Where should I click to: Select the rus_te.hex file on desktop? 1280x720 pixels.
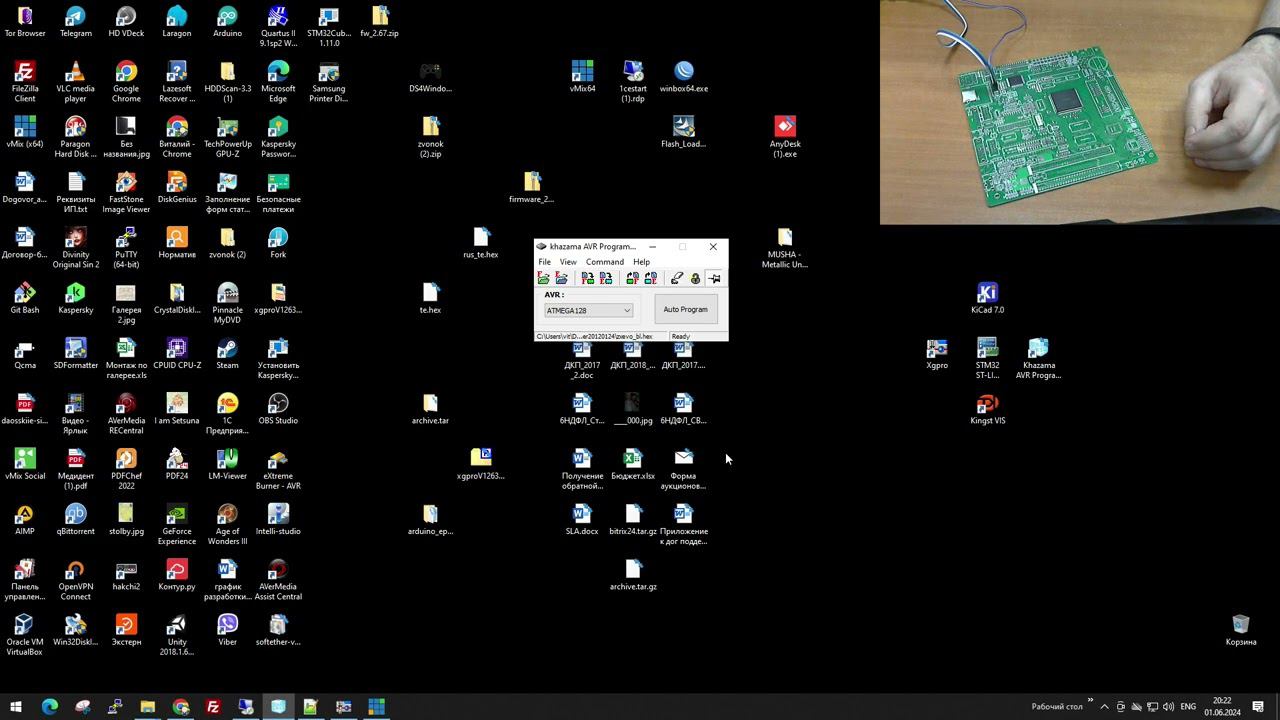click(x=481, y=243)
